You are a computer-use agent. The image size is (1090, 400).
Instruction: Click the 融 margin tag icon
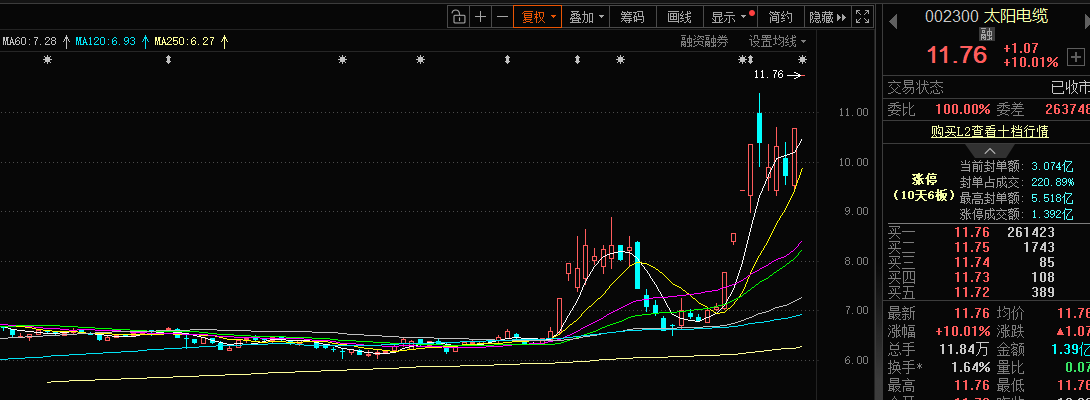coord(987,33)
